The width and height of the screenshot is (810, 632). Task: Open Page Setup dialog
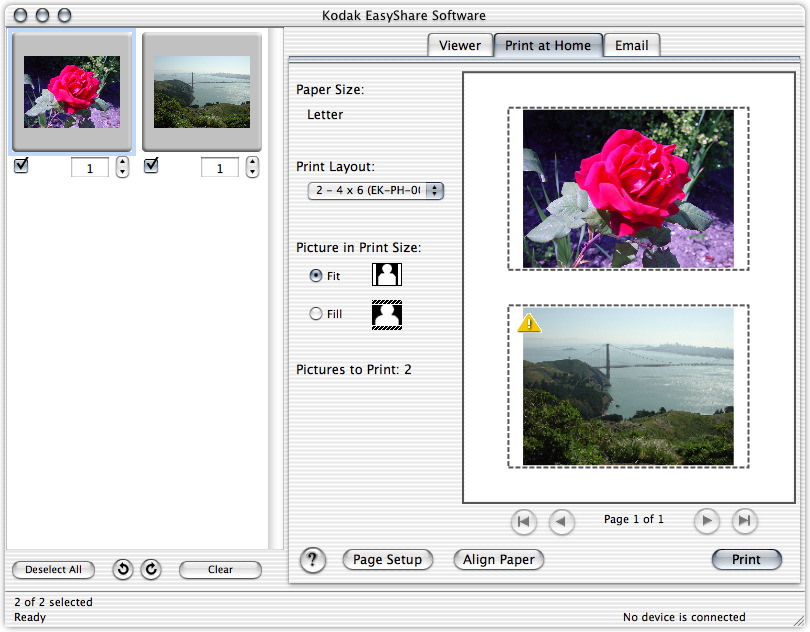[x=388, y=560]
